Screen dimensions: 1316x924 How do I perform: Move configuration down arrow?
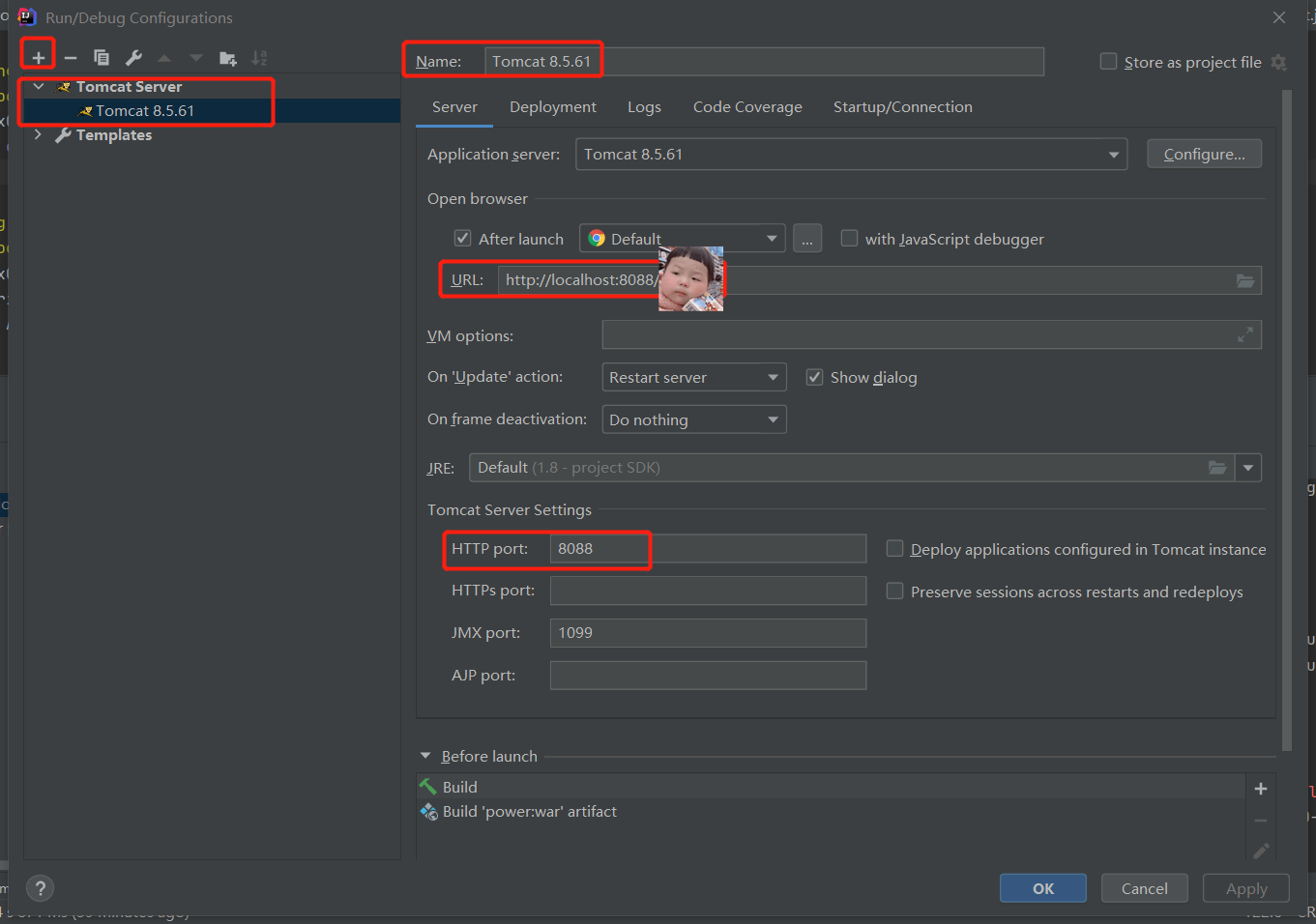[x=196, y=58]
